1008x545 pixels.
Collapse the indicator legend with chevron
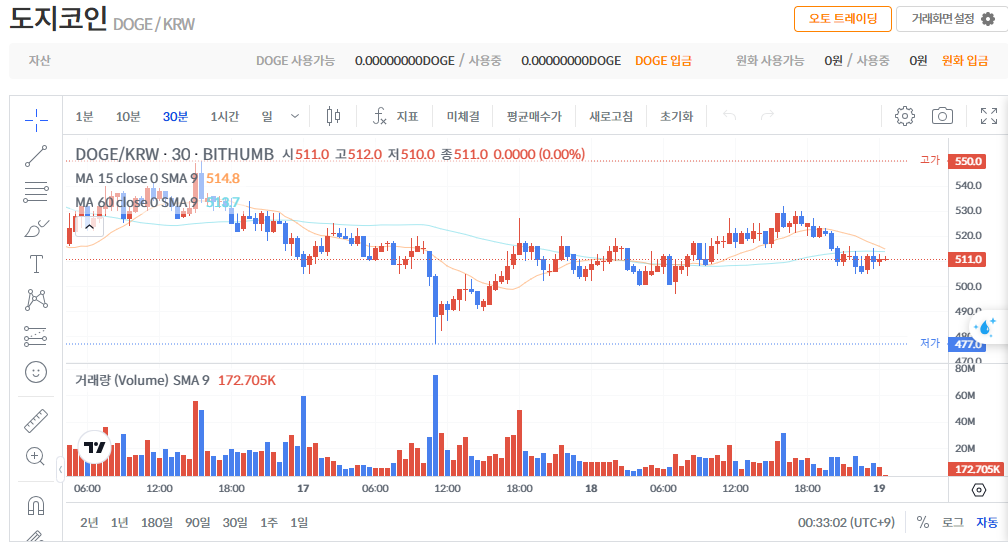[89, 226]
